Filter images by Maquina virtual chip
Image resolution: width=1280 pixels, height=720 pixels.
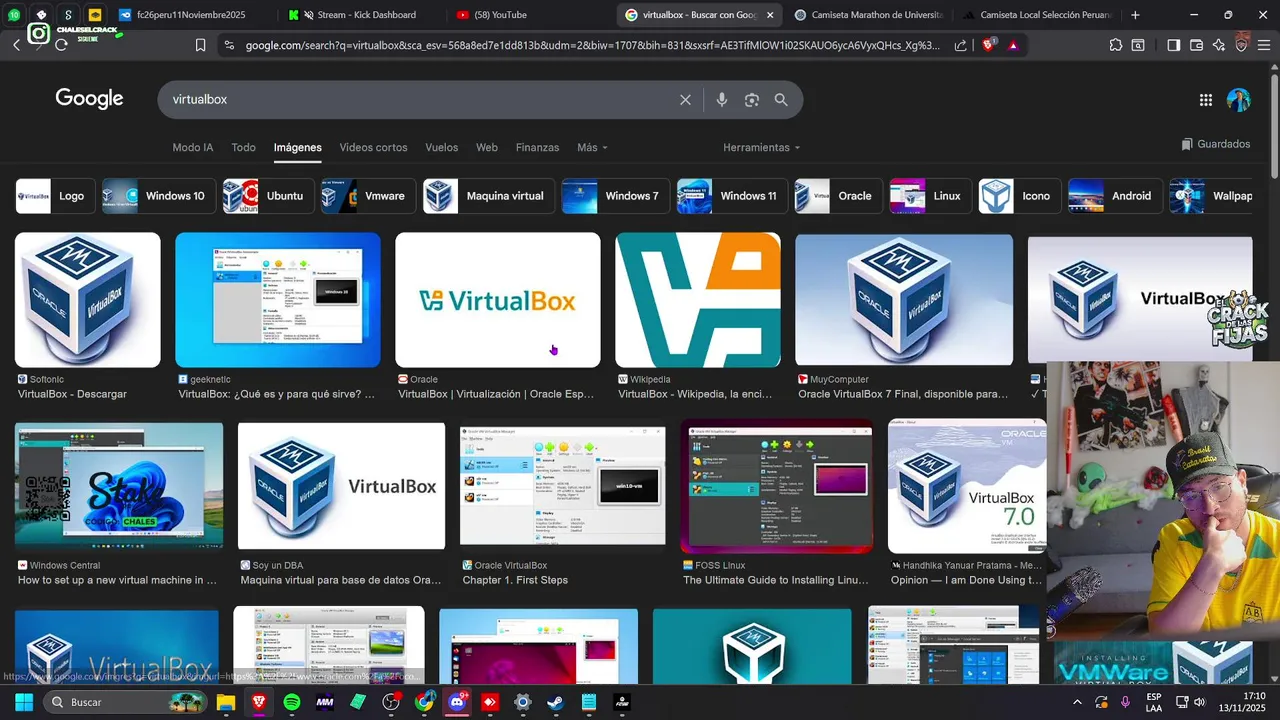click(488, 196)
